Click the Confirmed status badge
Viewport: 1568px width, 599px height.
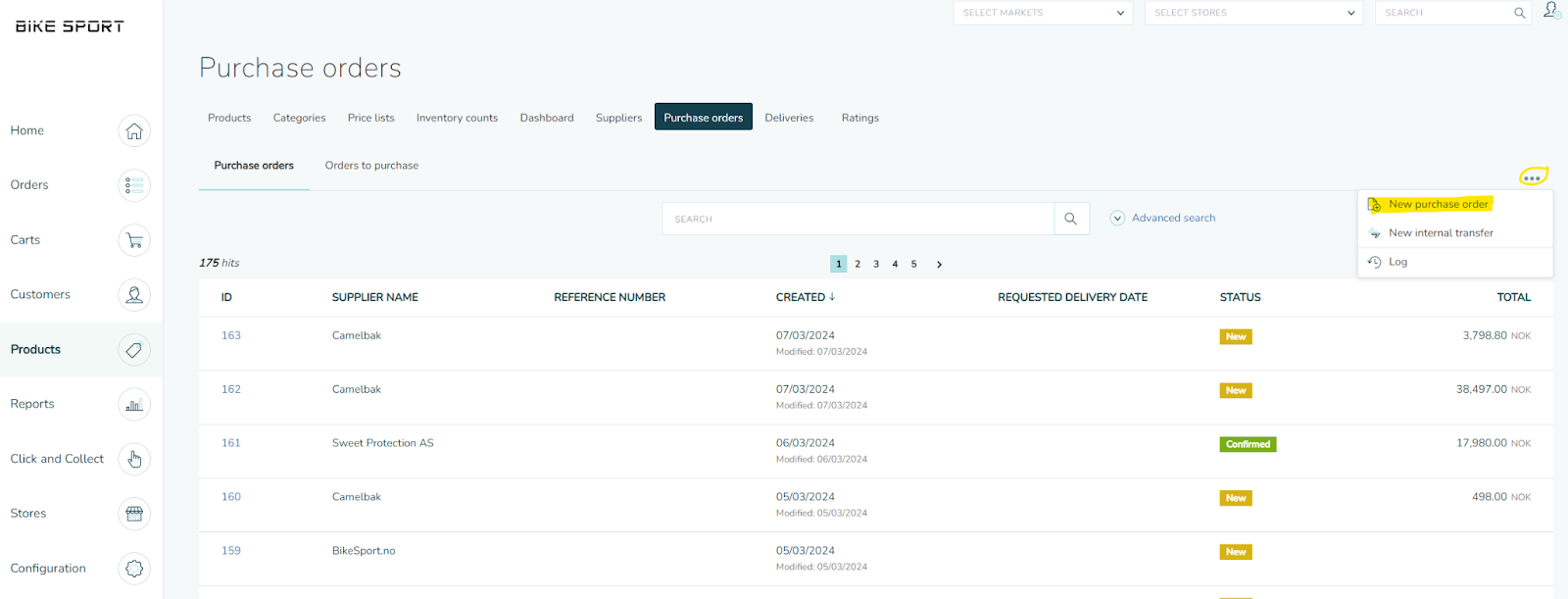[x=1249, y=444]
